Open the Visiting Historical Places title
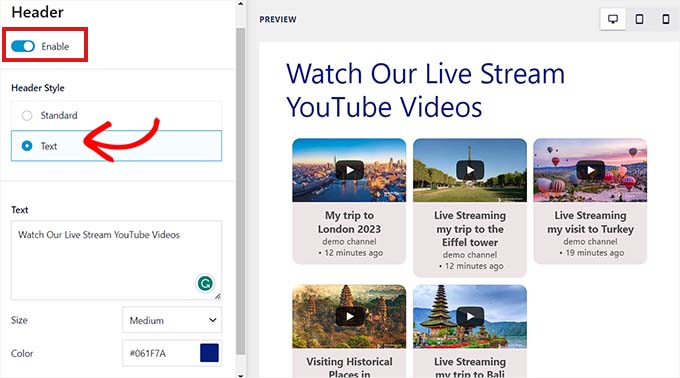Viewport: 680px width, 378px height. point(350,367)
